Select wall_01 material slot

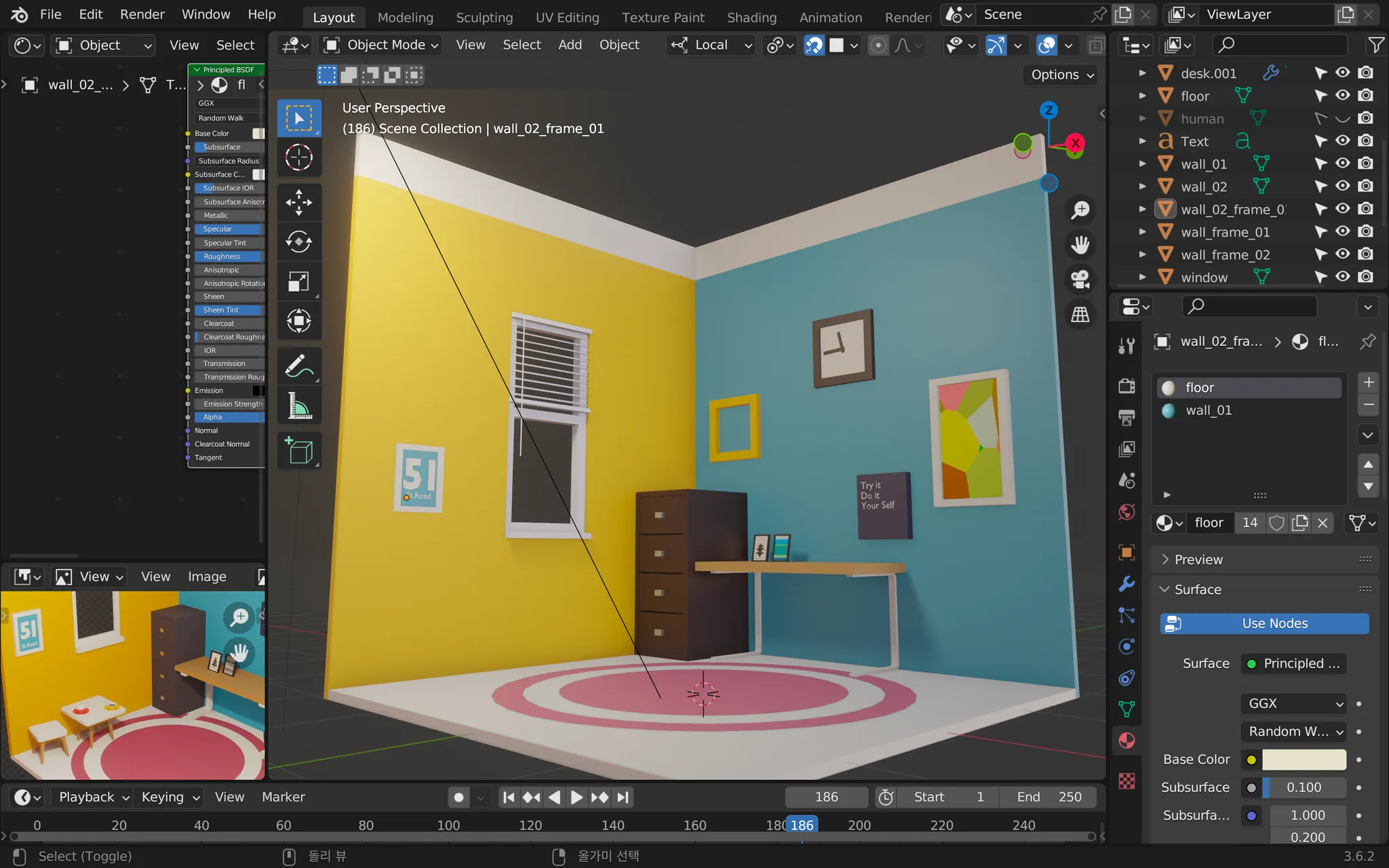tap(1208, 410)
